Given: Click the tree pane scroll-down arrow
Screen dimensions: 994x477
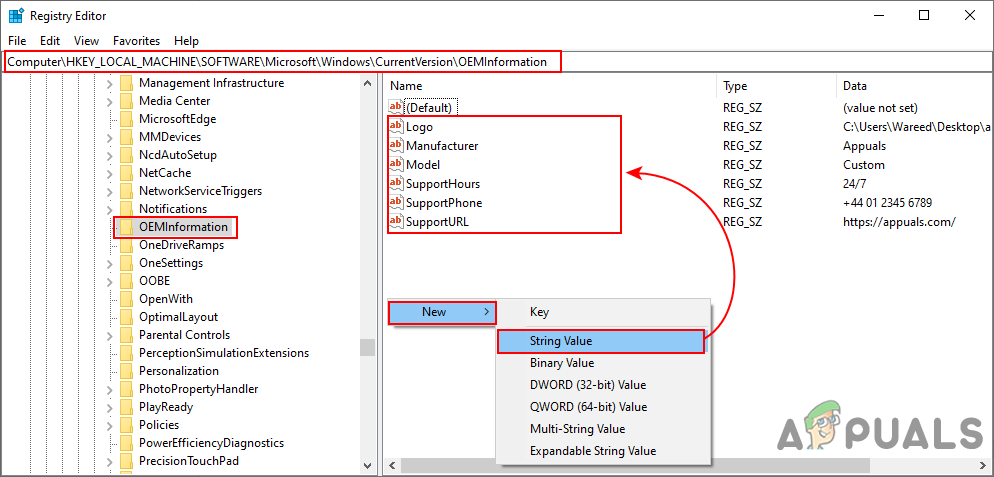Looking at the screenshot, I should [367, 465].
